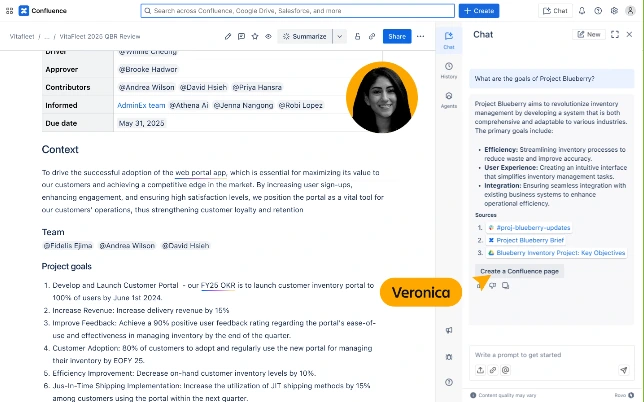
Task: Open page comments icon
Action: tap(242, 37)
